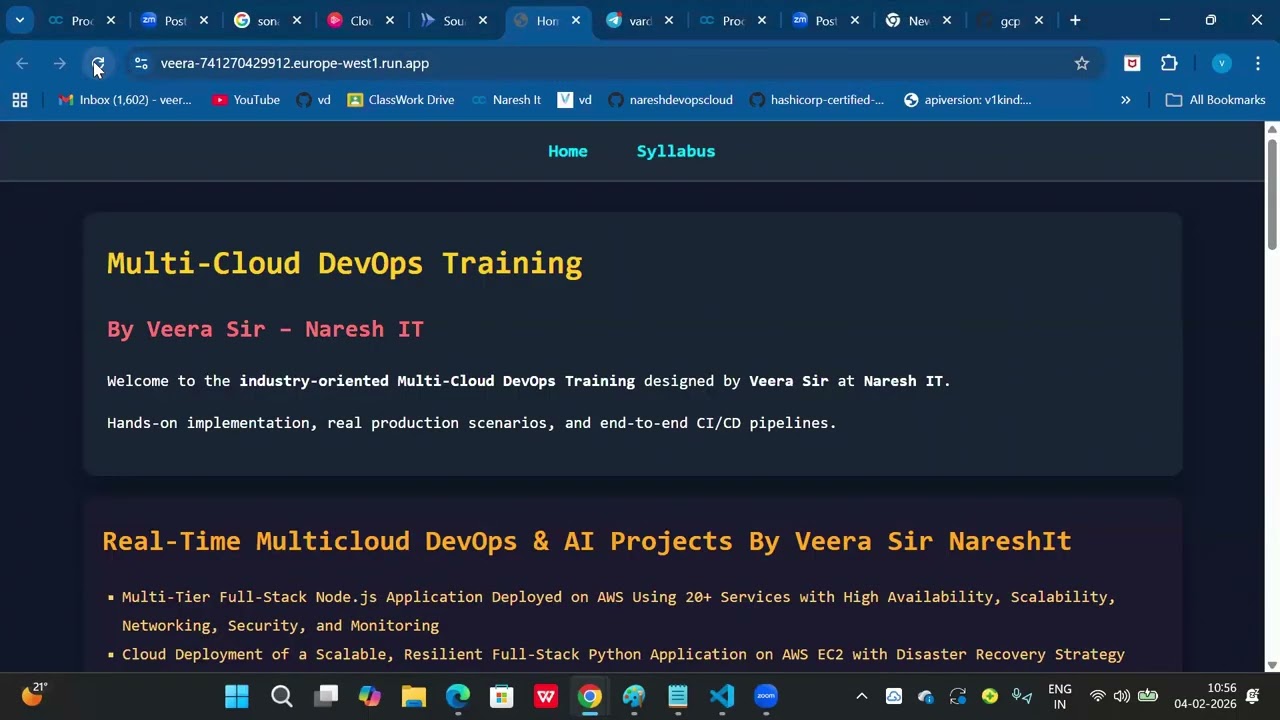Switch to Visual Studio Code on the taskbar
The height and width of the screenshot is (720, 1280).
722,696
